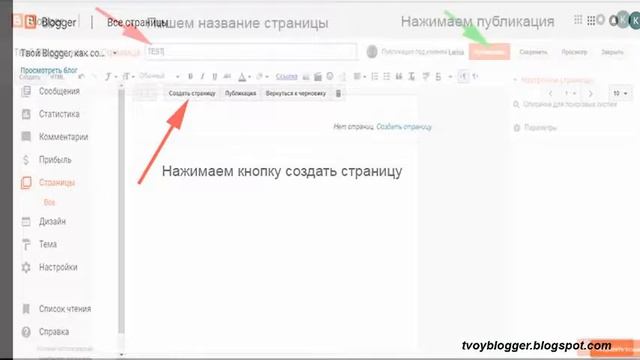Click the insert video icon
The width and height of the screenshot is (640, 360).
pos(318,76)
